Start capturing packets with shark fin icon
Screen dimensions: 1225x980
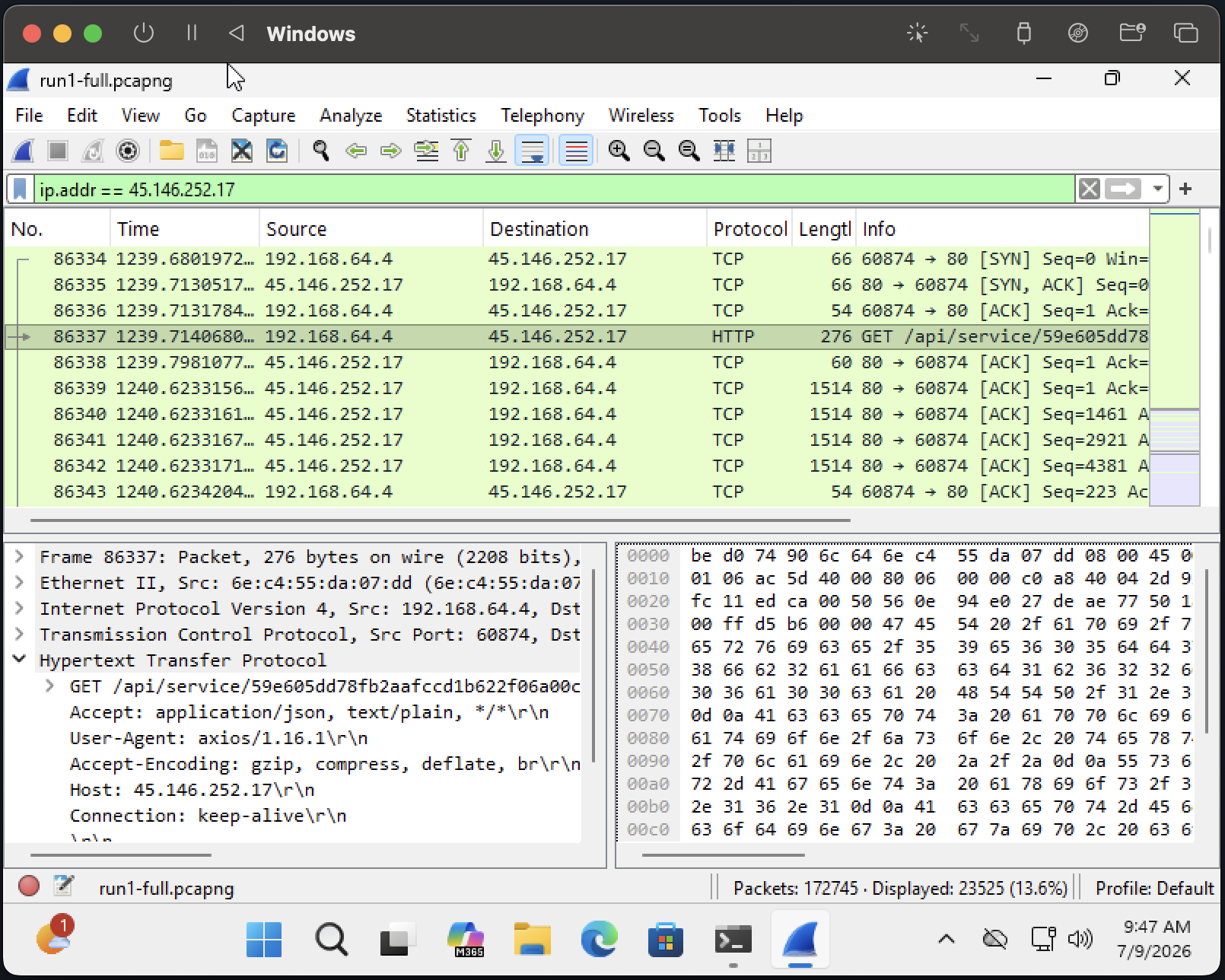[x=23, y=151]
